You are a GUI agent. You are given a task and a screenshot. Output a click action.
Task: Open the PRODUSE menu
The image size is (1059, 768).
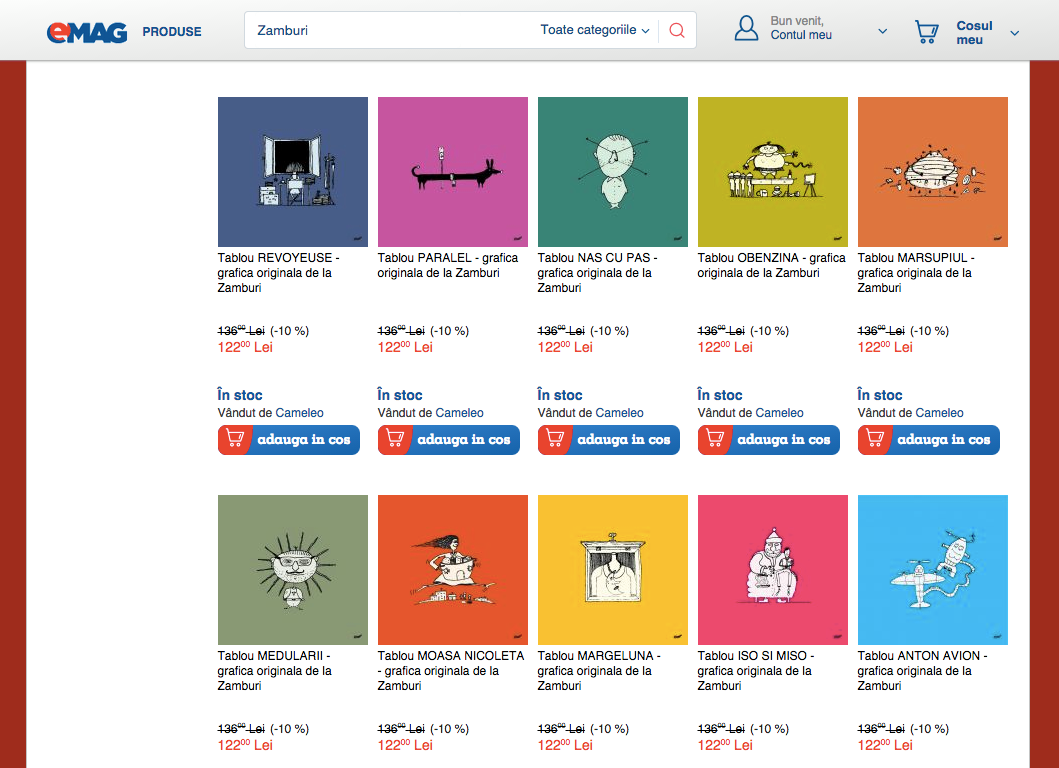[x=172, y=32]
